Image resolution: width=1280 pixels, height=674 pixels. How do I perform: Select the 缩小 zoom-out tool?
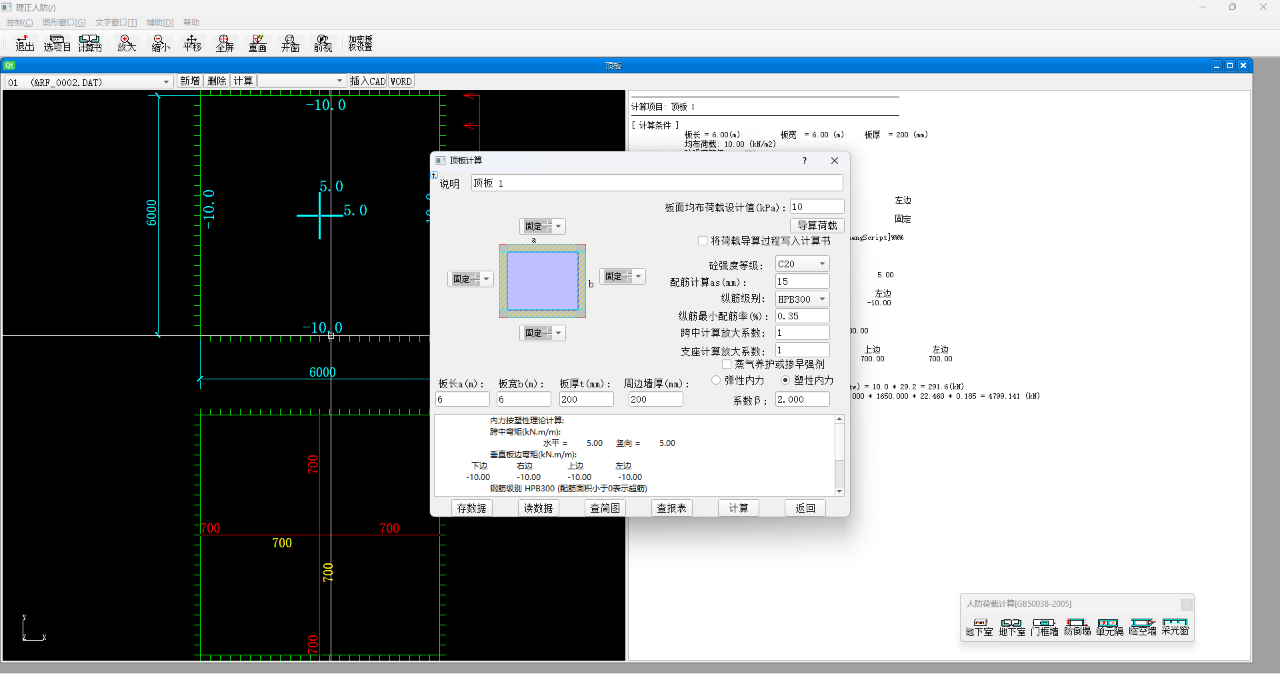[x=160, y=43]
